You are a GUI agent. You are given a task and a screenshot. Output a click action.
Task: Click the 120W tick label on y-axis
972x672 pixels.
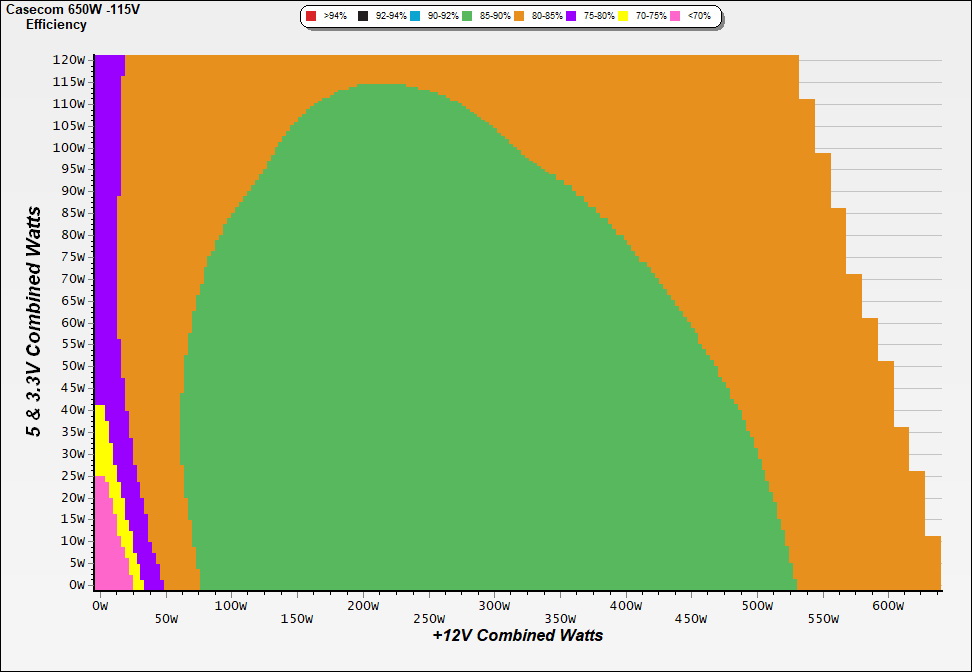tap(68, 60)
